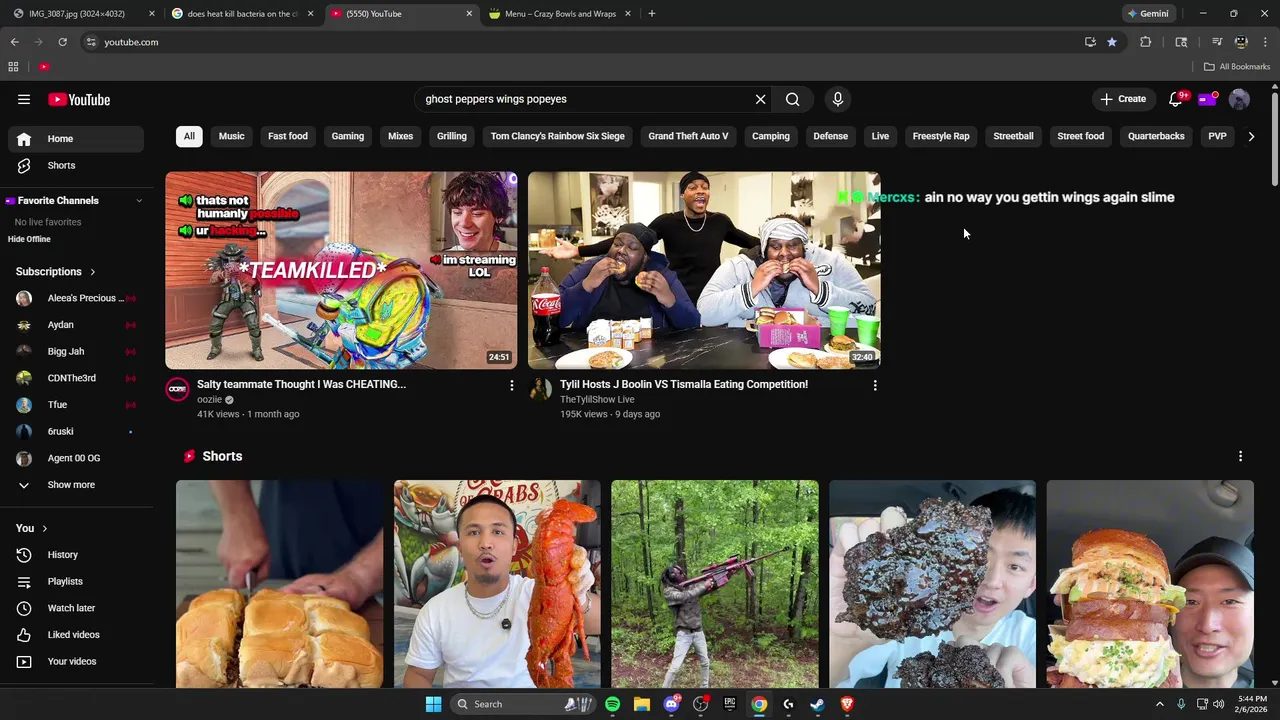The height and width of the screenshot is (720, 1280).
Task: Select the All filter chip
Action: [189, 136]
